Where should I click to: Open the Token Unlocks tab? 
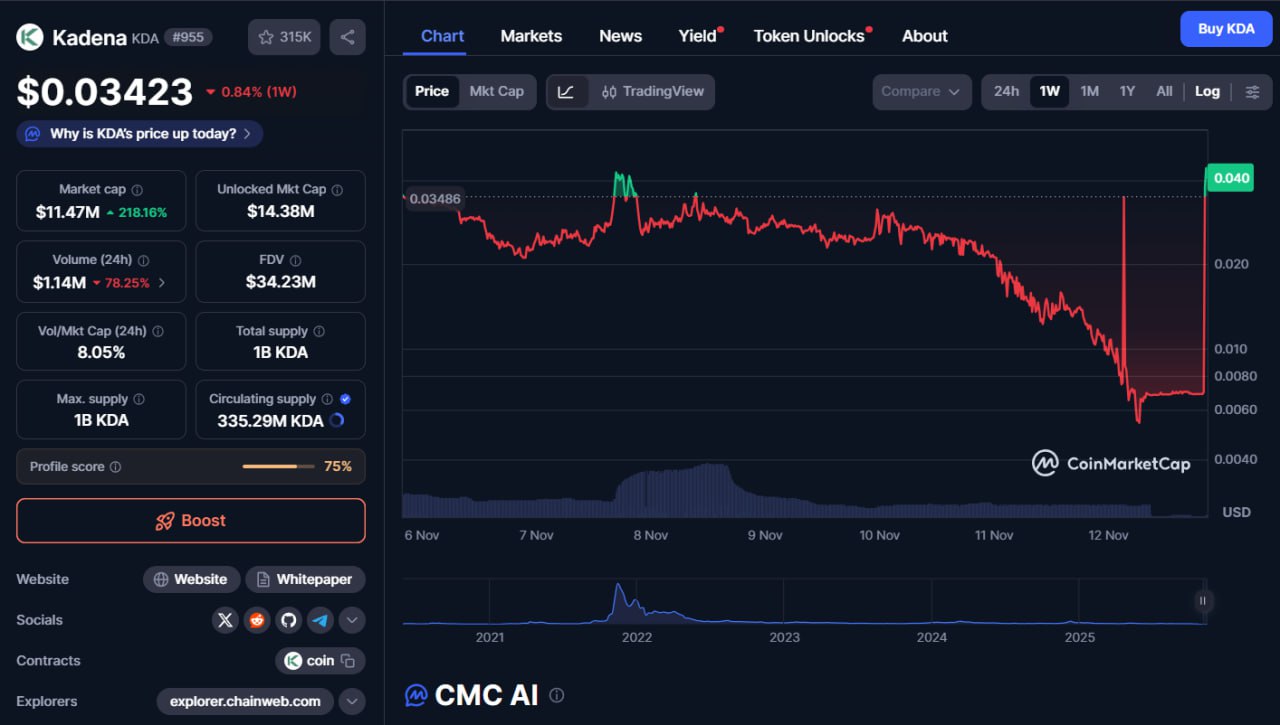(809, 36)
